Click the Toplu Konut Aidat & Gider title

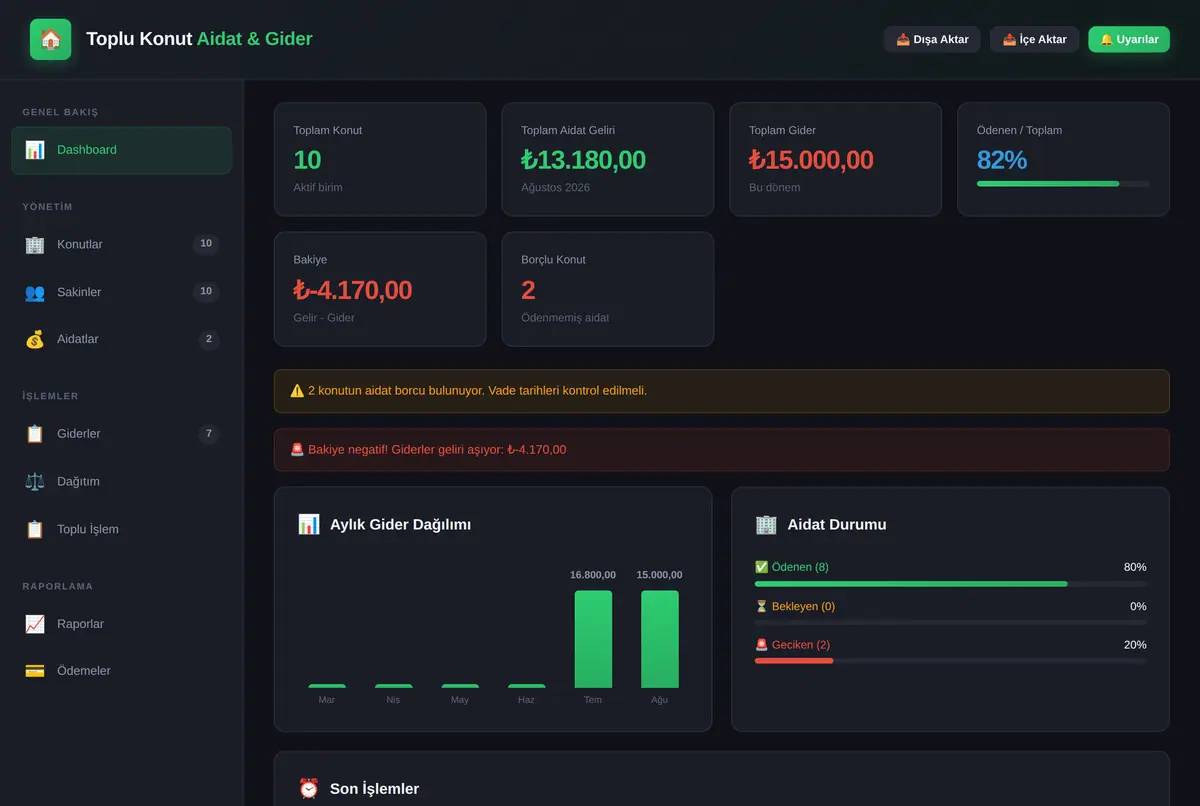(x=199, y=39)
